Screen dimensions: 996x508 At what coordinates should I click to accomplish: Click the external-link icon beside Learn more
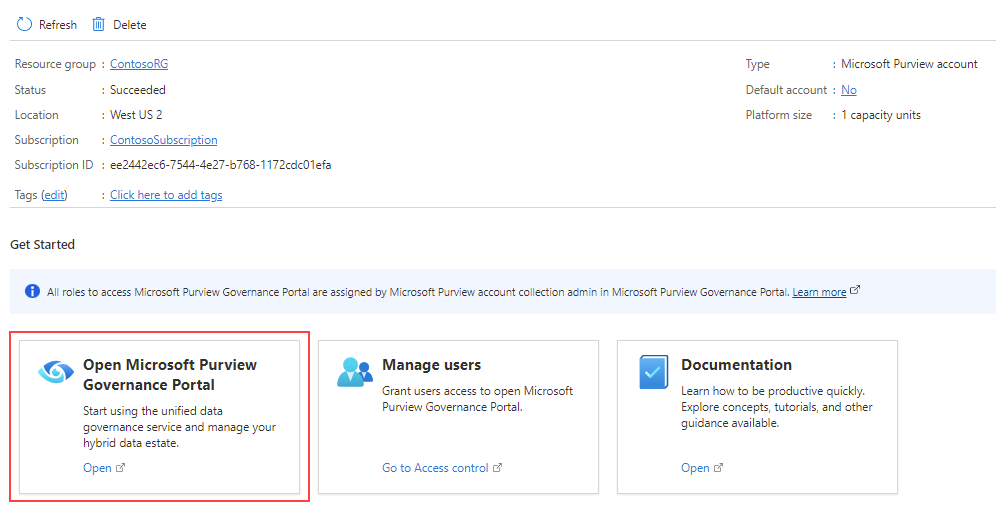click(x=855, y=290)
